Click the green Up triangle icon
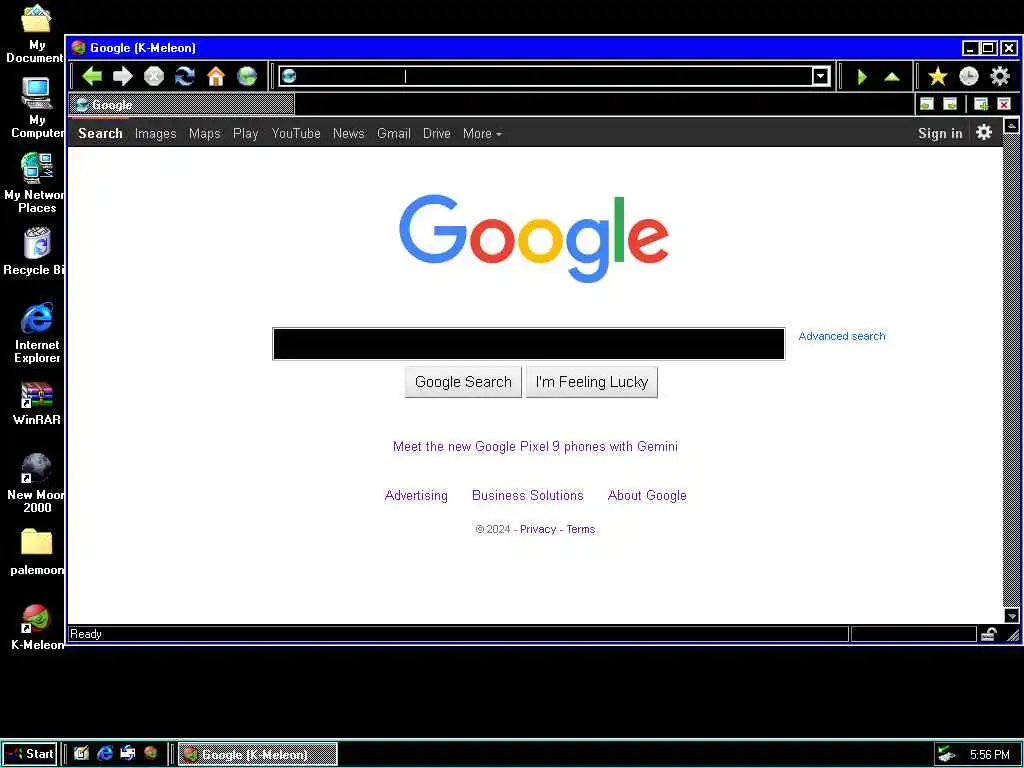Viewport: 1024px width, 768px height. tap(892, 76)
